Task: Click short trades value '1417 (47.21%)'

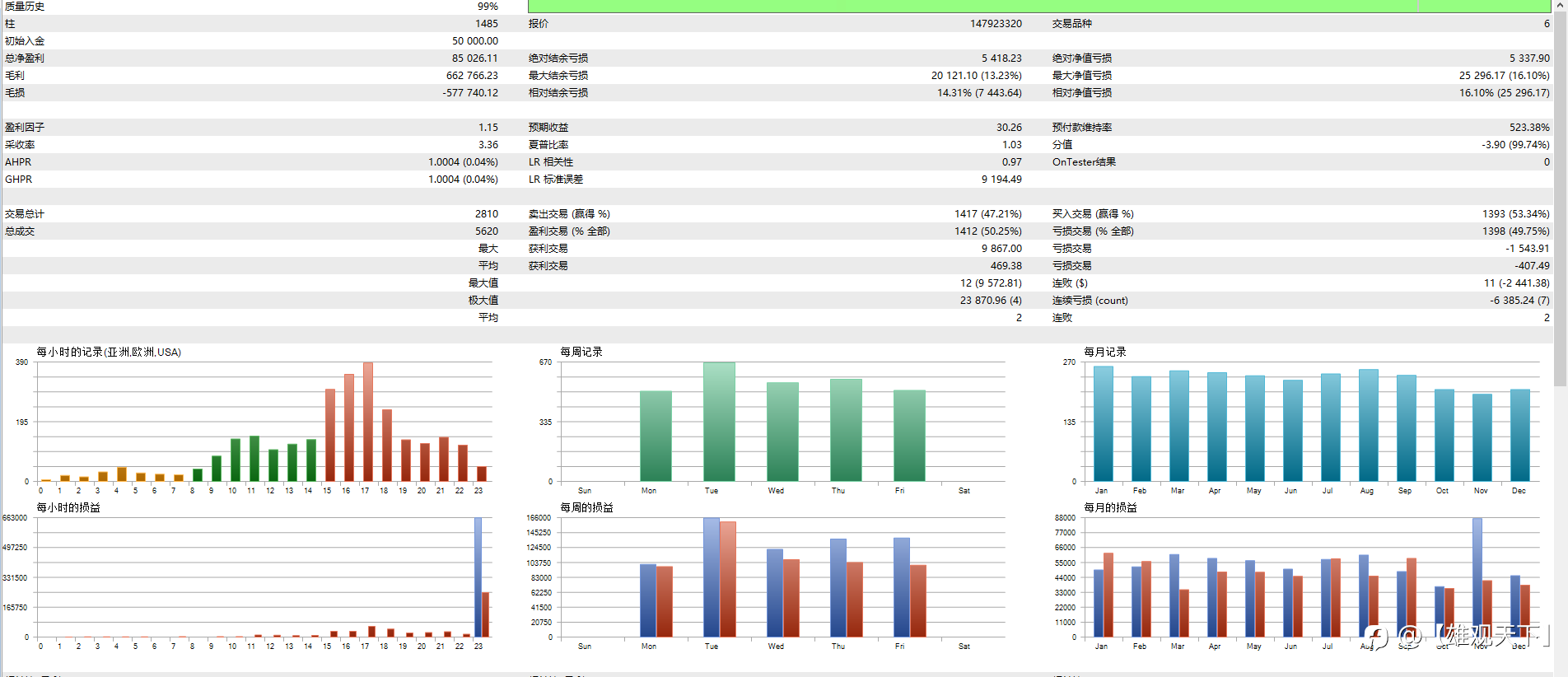Action: [988, 213]
